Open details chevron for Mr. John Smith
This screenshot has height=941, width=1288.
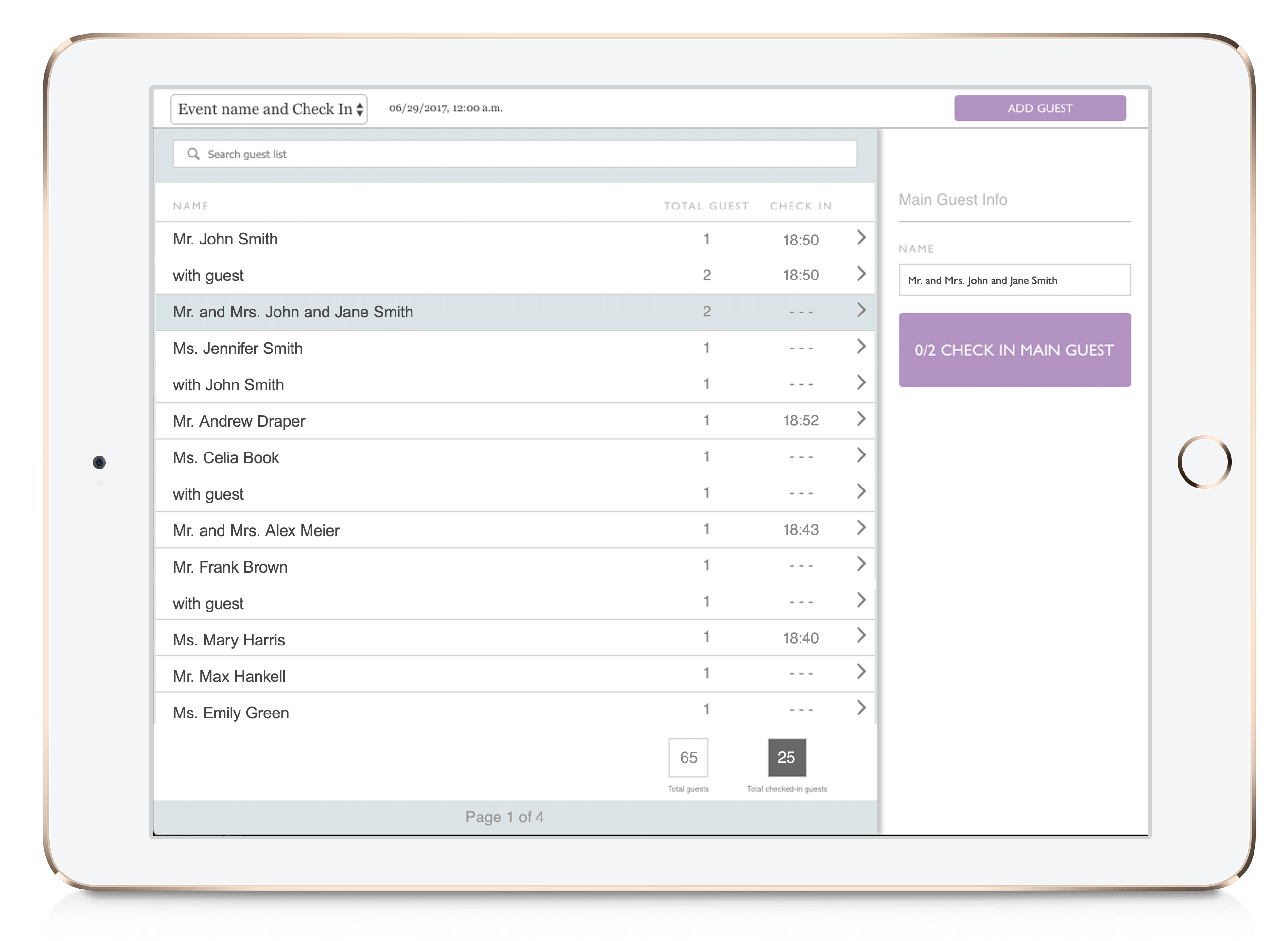point(861,238)
